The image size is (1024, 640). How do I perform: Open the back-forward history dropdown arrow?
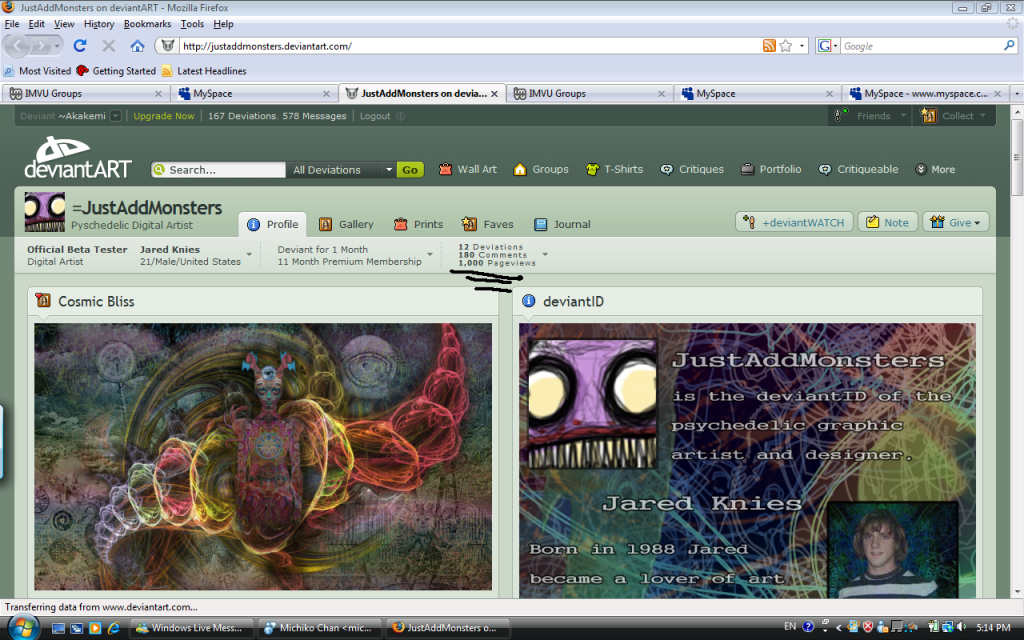pyautogui.click(x=57, y=46)
